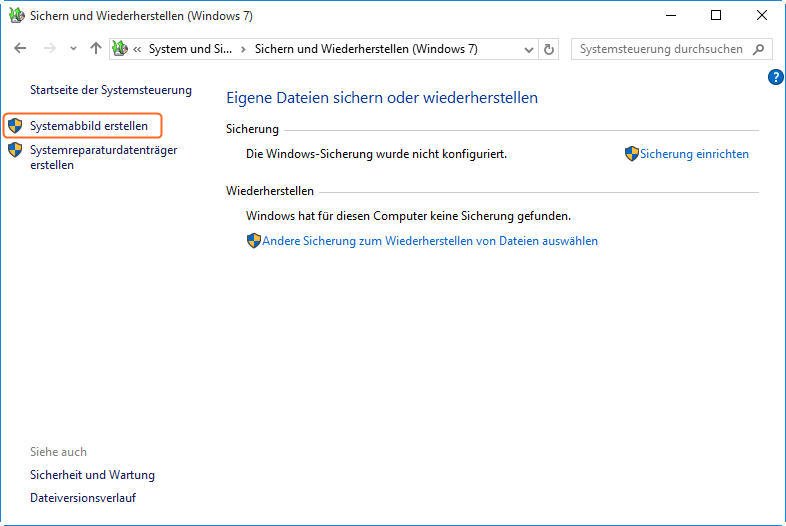Go up one level with the Up arrow
This screenshot has width=786, height=526.
[x=95, y=49]
